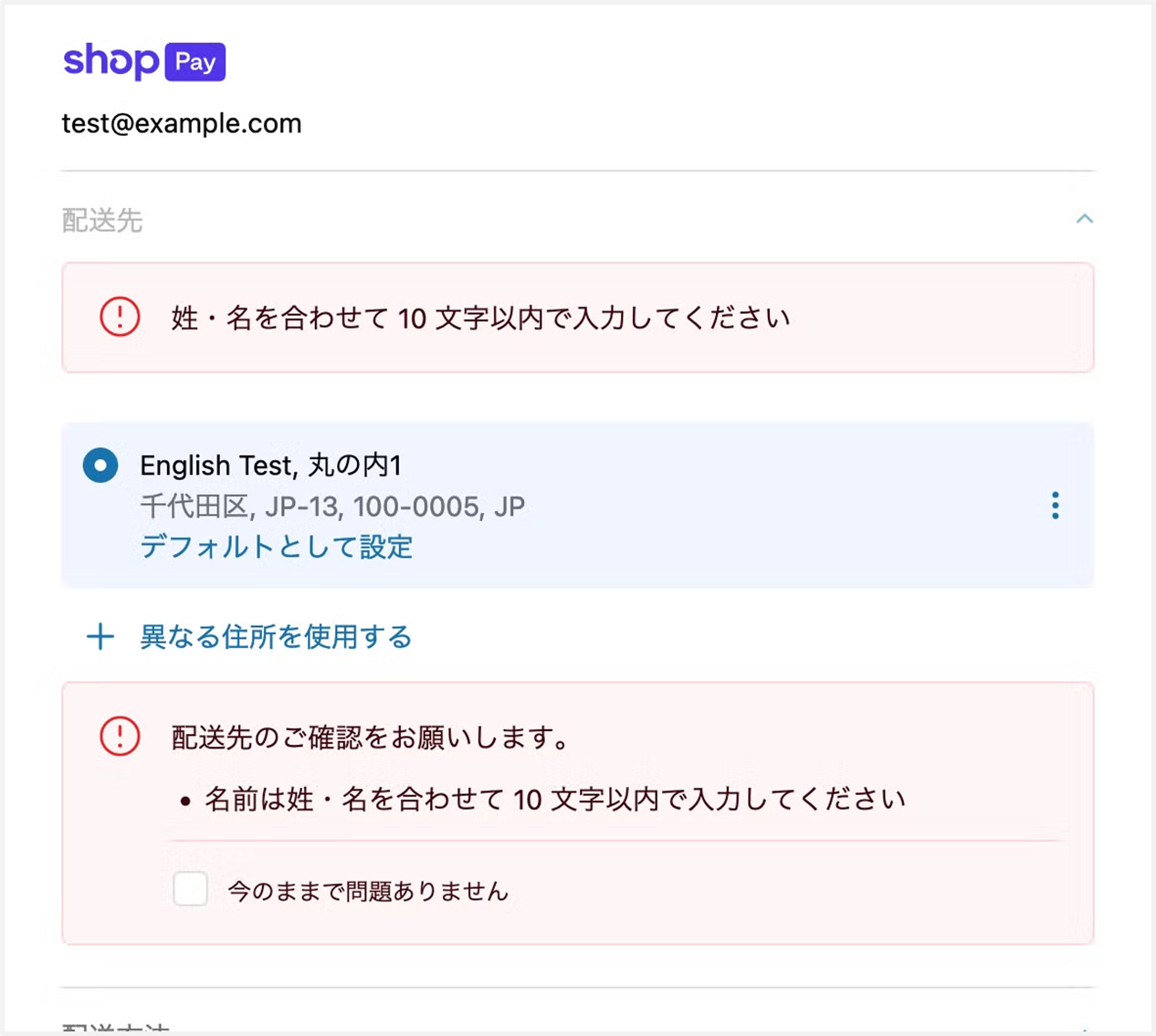Click the 今のままで問題ありません label text
Image resolution: width=1156 pixels, height=1036 pixels.
(367, 891)
